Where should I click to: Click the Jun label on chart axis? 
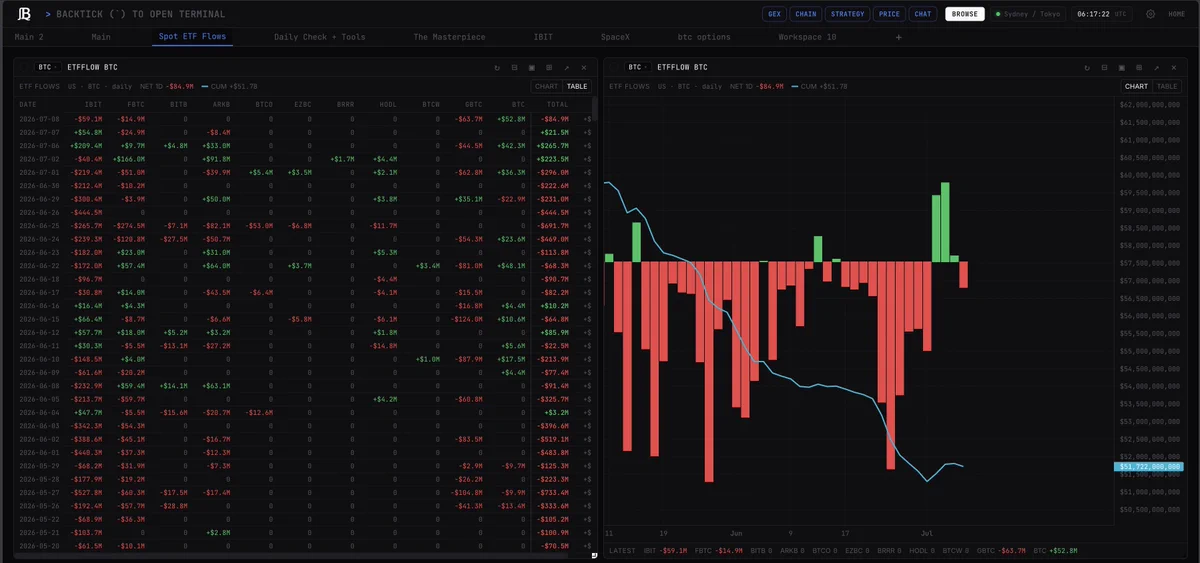tap(737, 533)
